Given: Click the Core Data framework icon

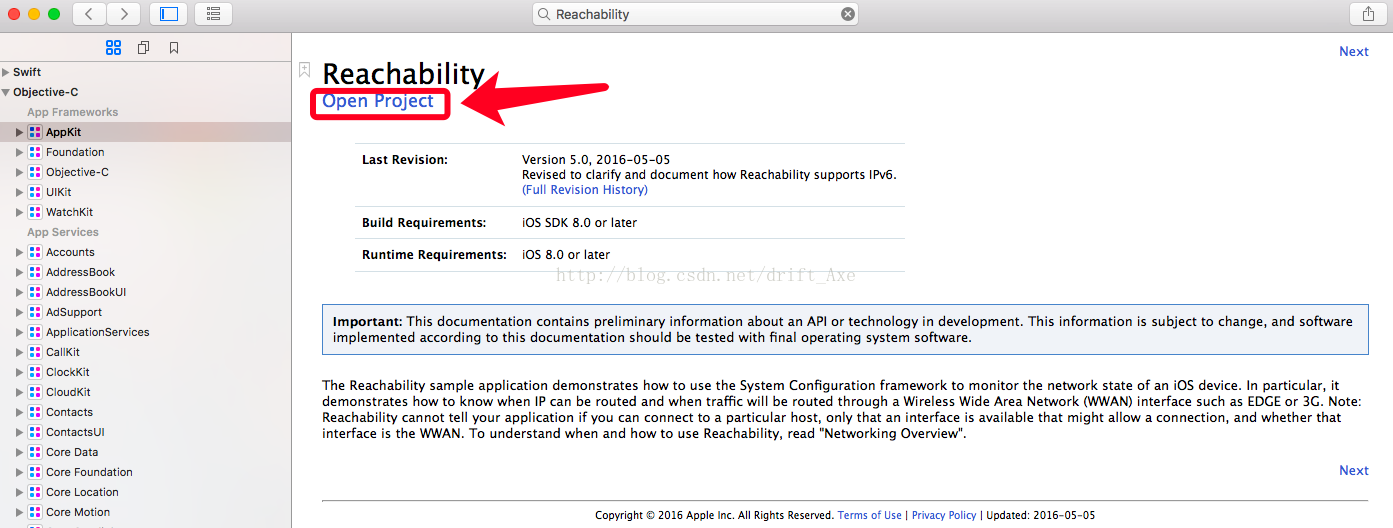Looking at the screenshot, I should point(35,452).
